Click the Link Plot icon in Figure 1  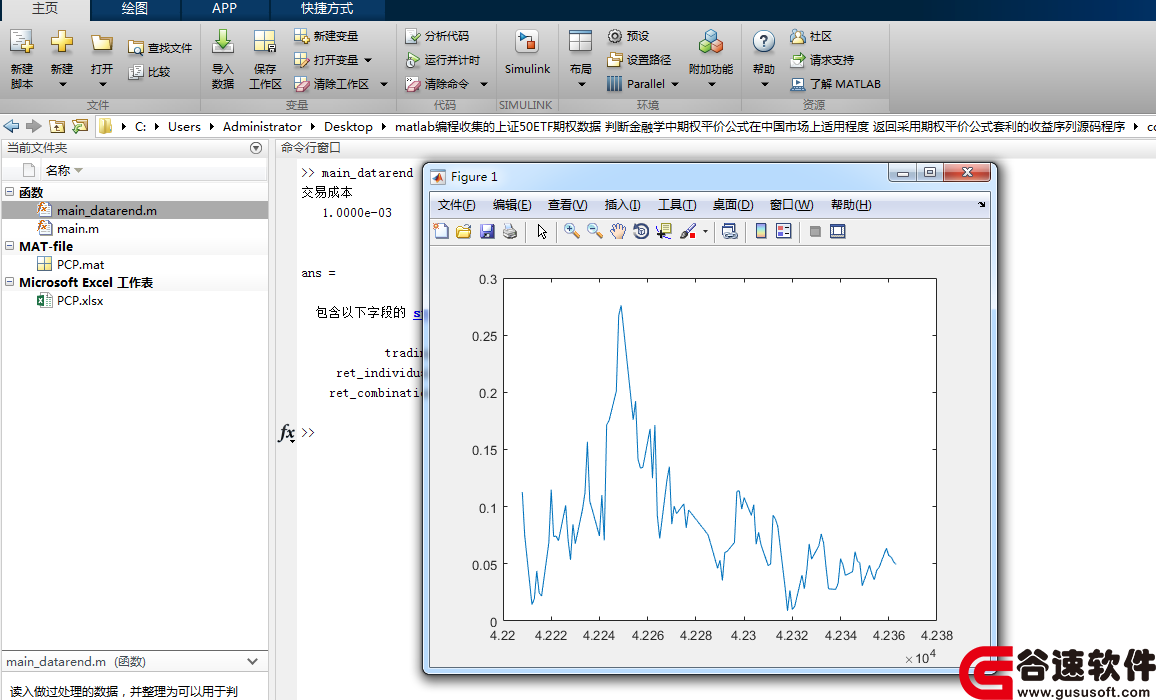(730, 232)
